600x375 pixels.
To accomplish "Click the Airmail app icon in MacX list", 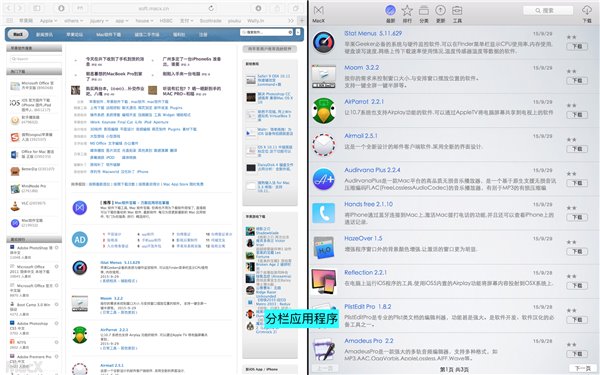I will (x=324, y=145).
